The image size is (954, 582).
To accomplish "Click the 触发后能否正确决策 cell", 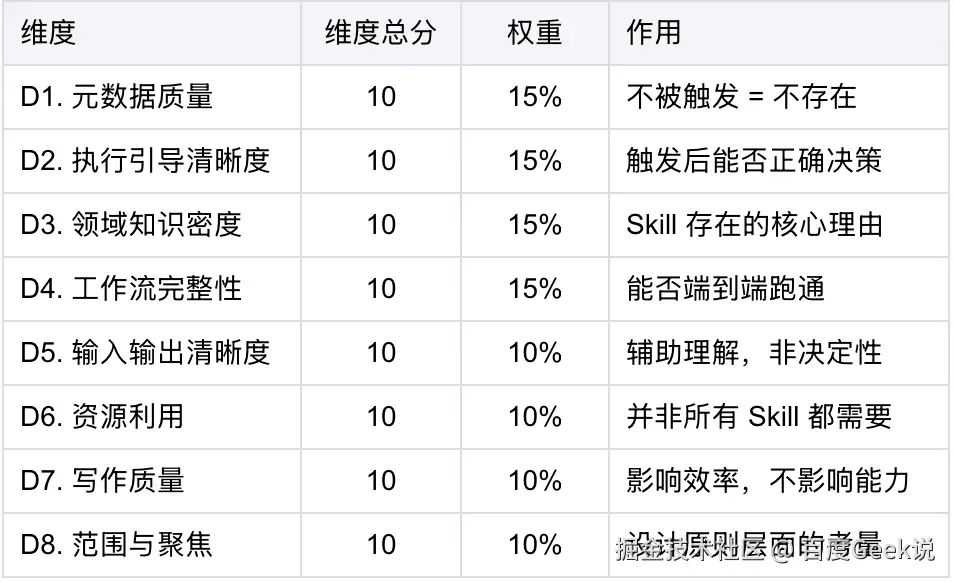I will (x=754, y=161).
